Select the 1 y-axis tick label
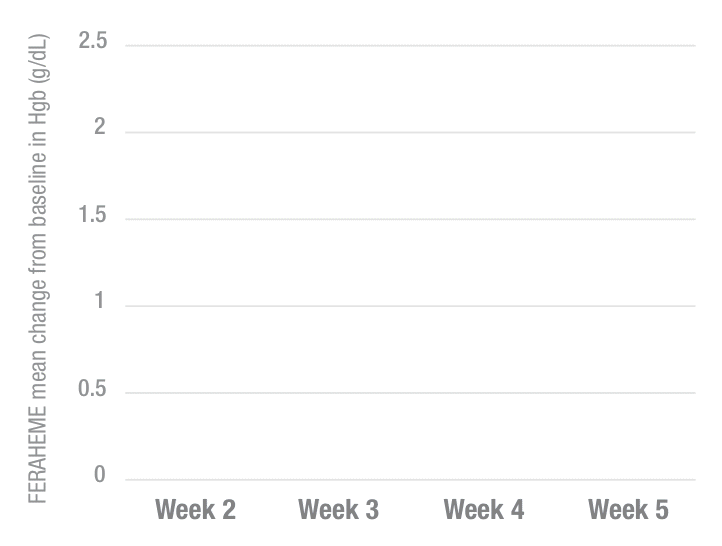This screenshot has height=546, width=722. [x=100, y=304]
